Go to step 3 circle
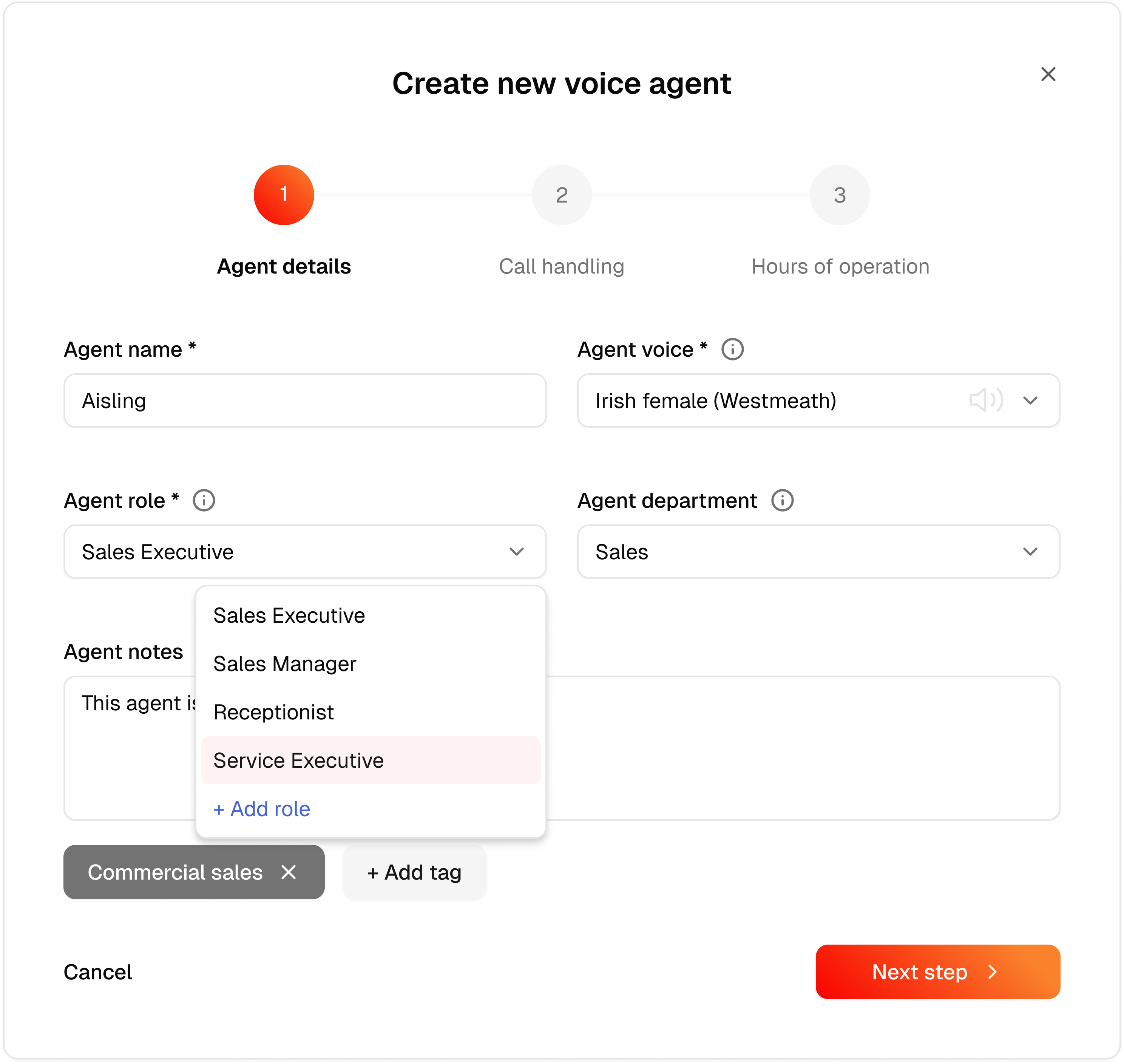Image resolution: width=1124 pixels, height=1064 pixels. tap(840, 195)
